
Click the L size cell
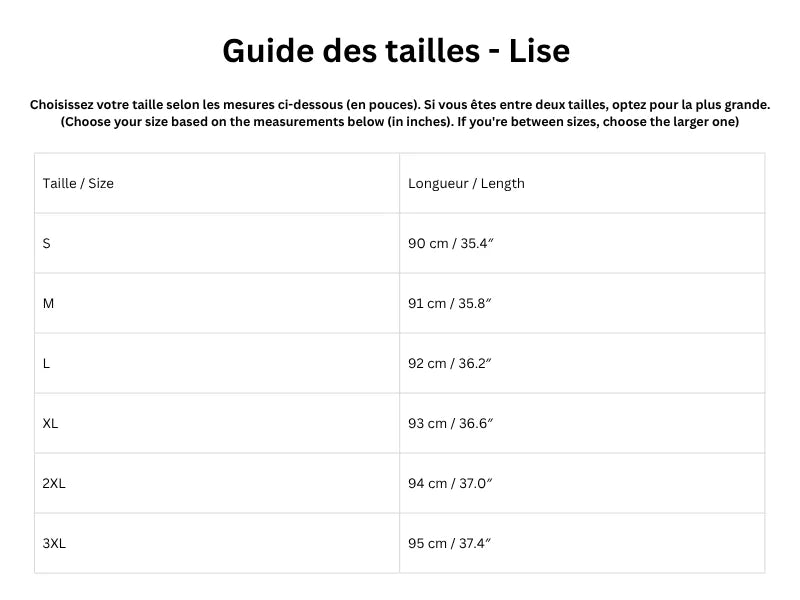[47, 363]
